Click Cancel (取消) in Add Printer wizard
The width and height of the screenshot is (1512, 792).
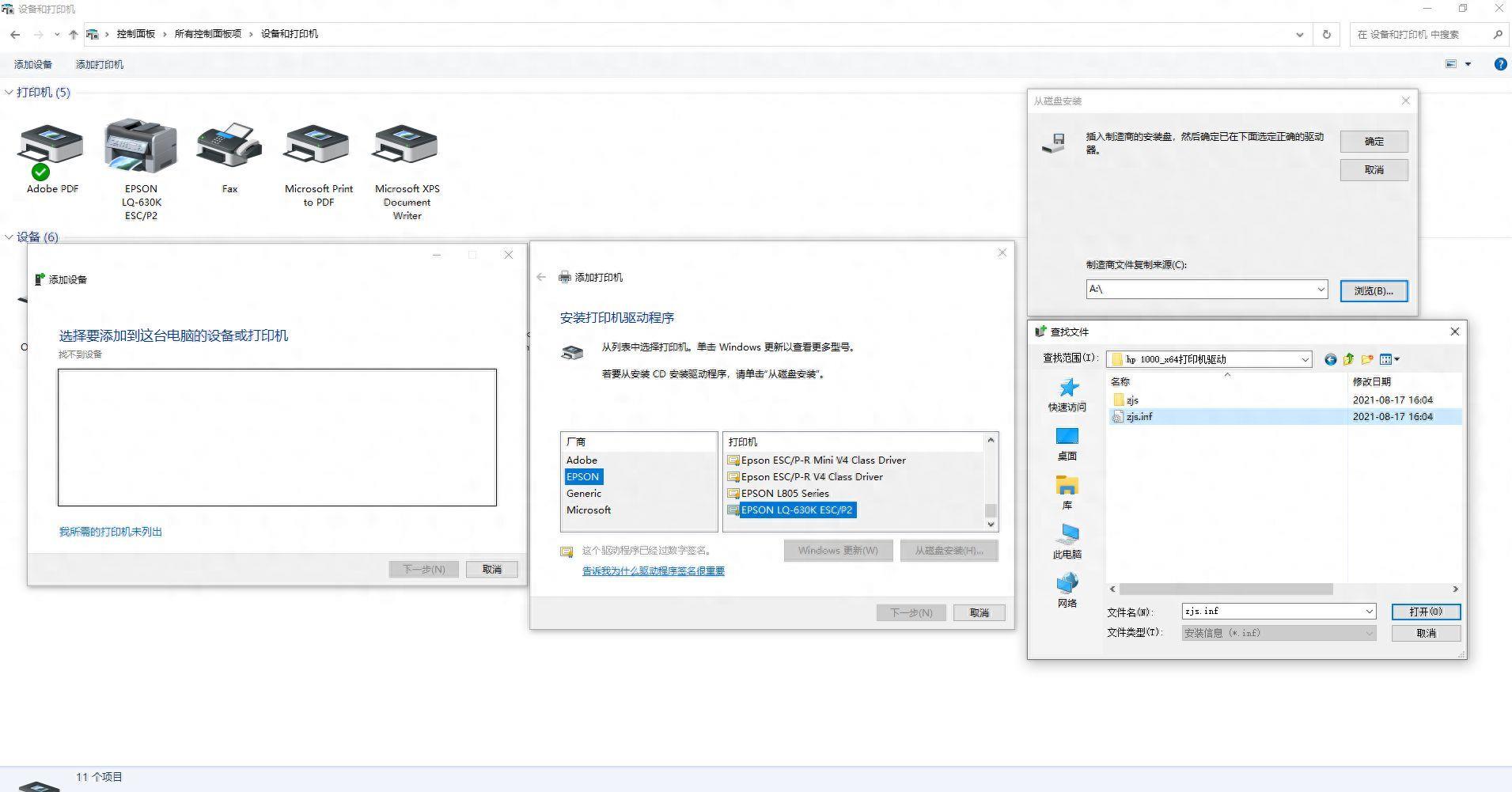click(x=980, y=612)
